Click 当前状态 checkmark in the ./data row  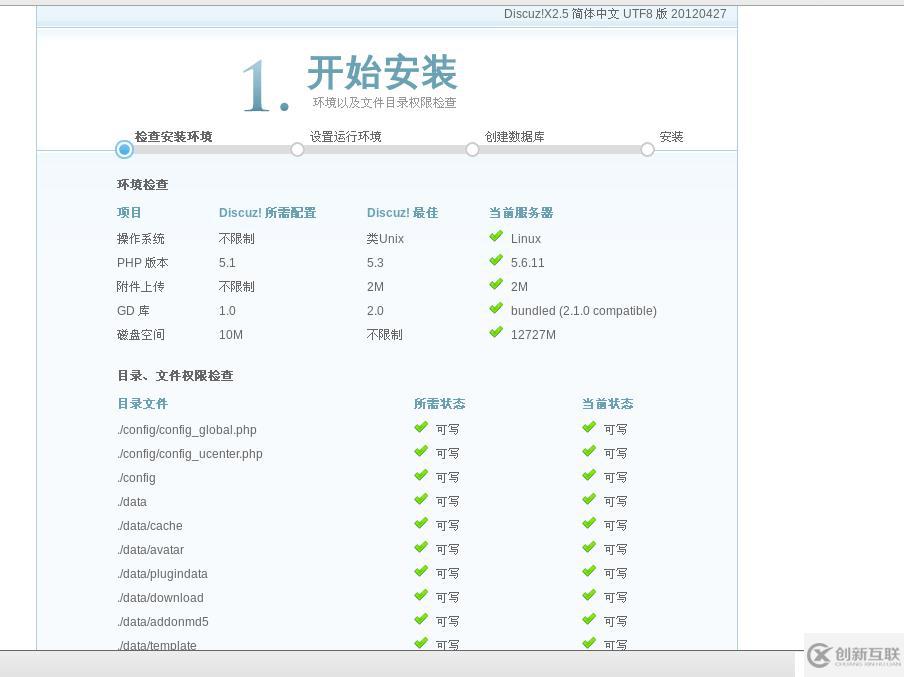pyautogui.click(x=589, y=499)
